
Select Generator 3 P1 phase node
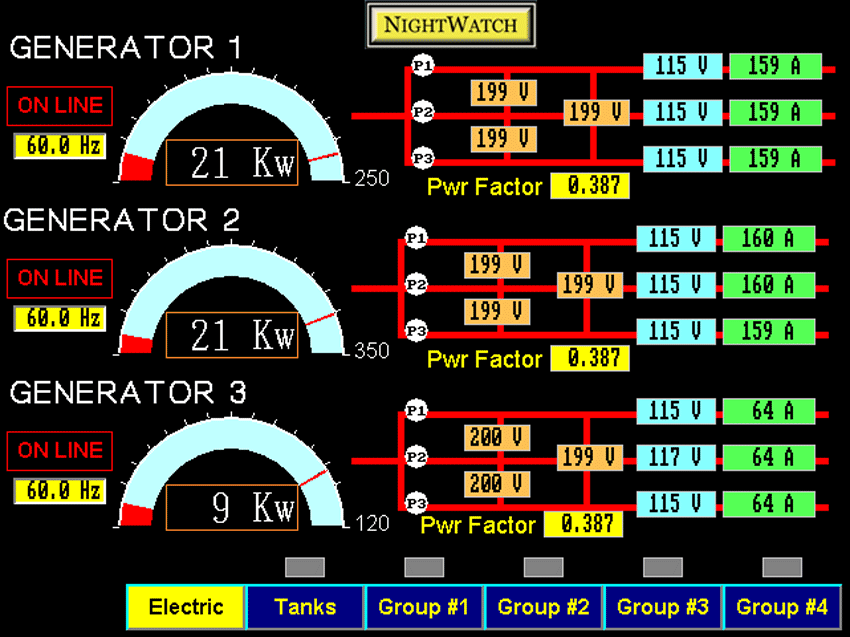click(x=415, y=411)
